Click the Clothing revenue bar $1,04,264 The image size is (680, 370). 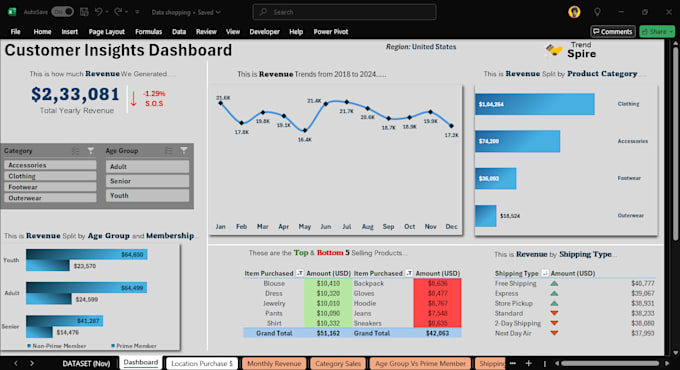pos(535,104)
